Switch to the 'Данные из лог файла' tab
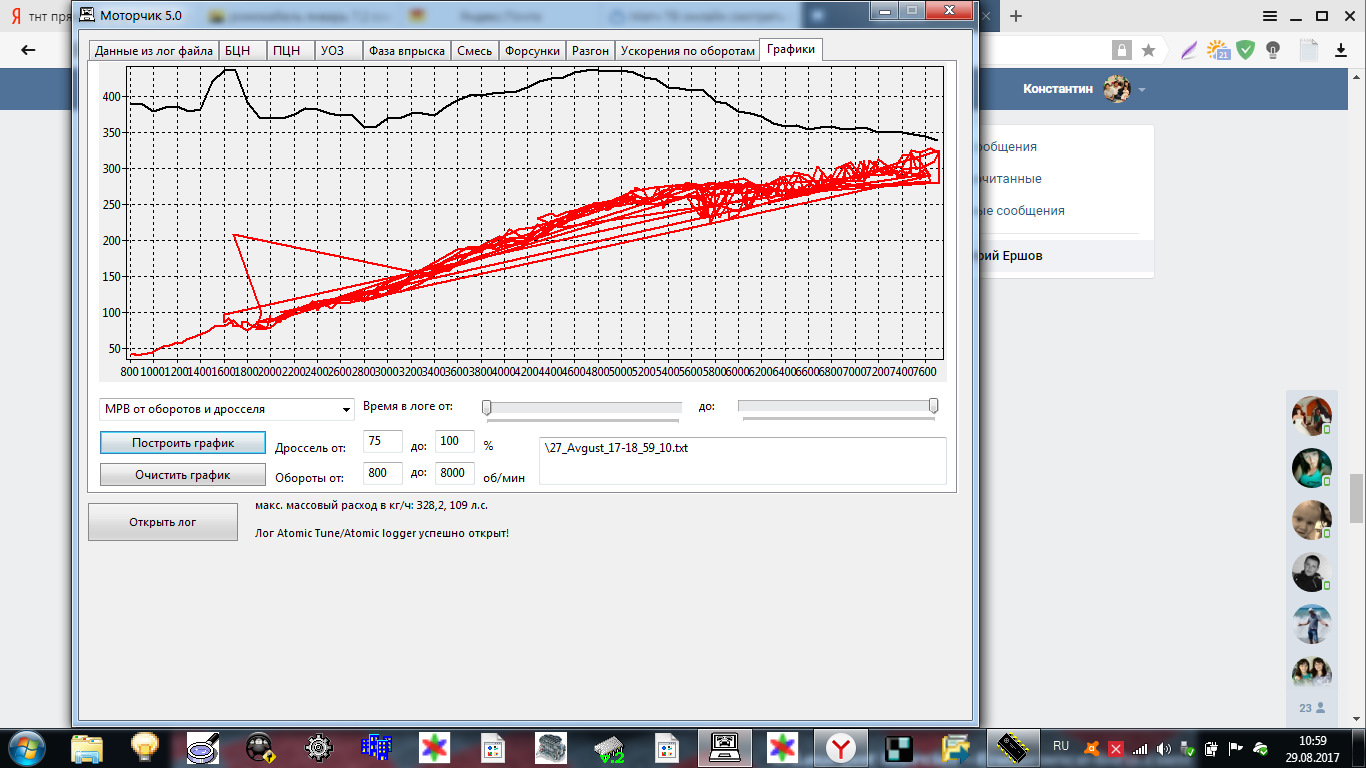The image size is (1366, 768). point(154,51)
